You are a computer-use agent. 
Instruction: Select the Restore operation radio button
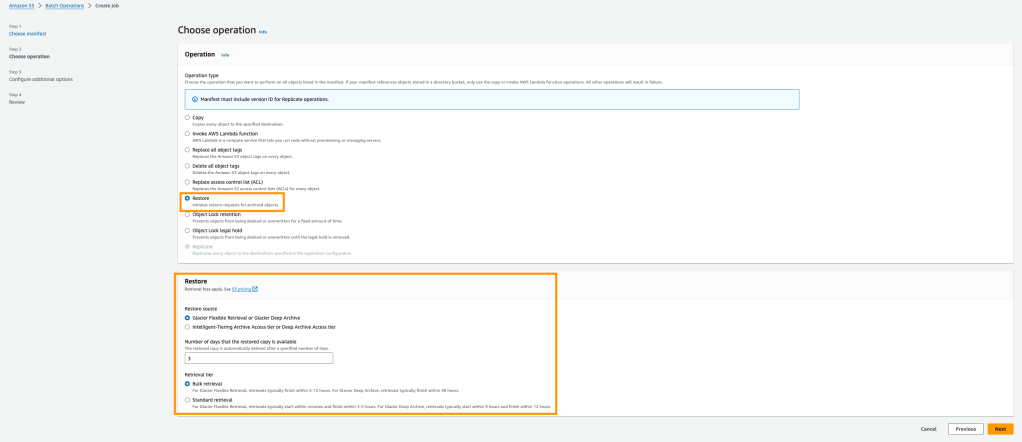point(187,198)
